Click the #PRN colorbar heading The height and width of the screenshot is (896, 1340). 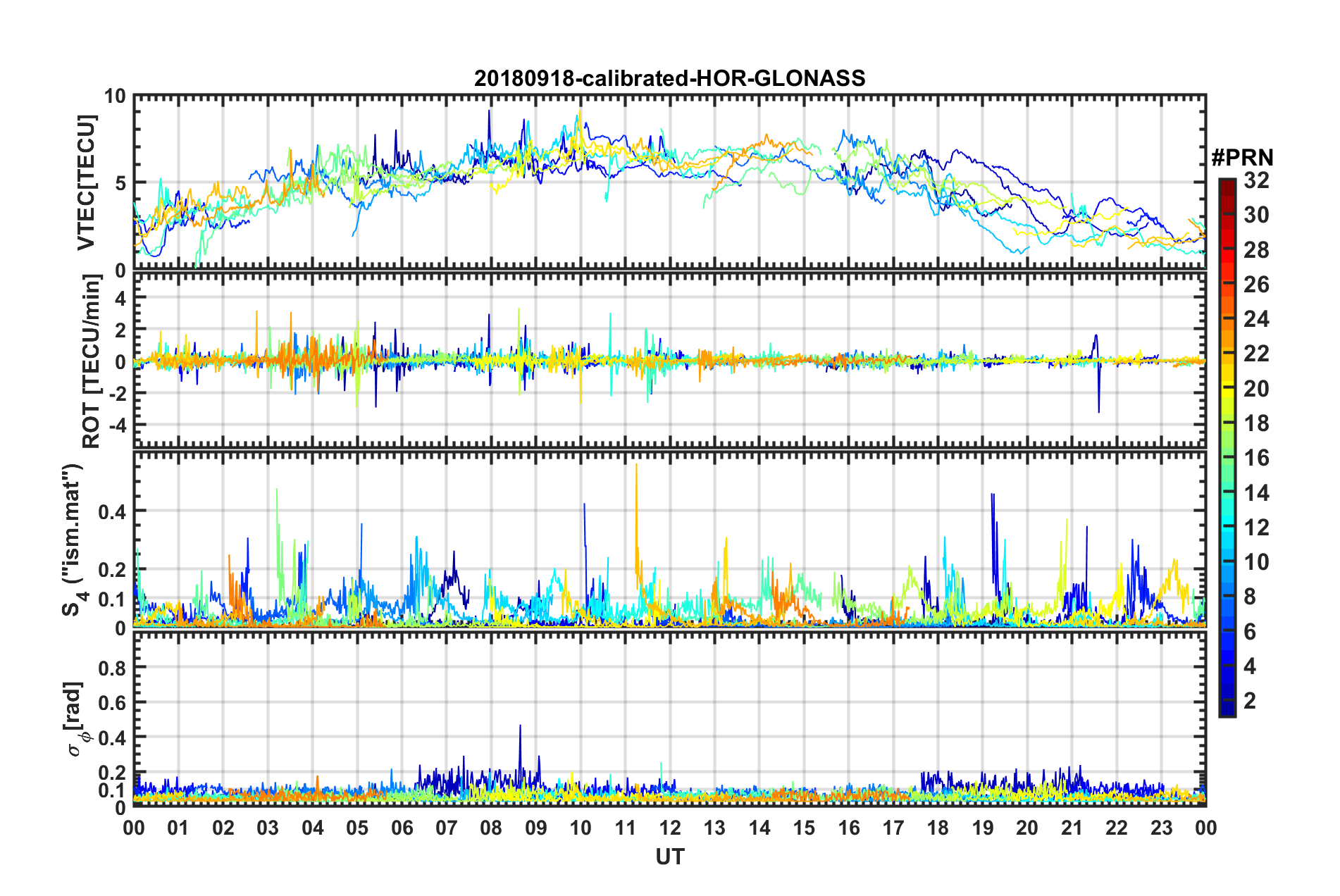[x=1242, y=158]
